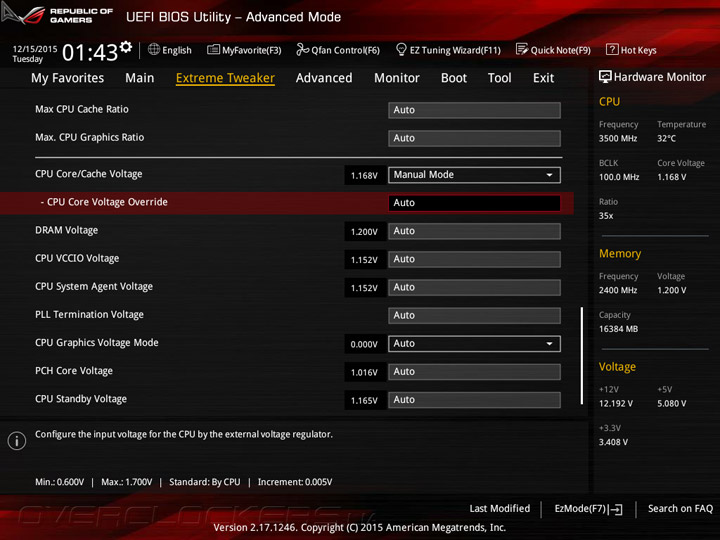Open the Monitor tab
720x540 pixels.
pyautogui.click(x=397, y=78)
